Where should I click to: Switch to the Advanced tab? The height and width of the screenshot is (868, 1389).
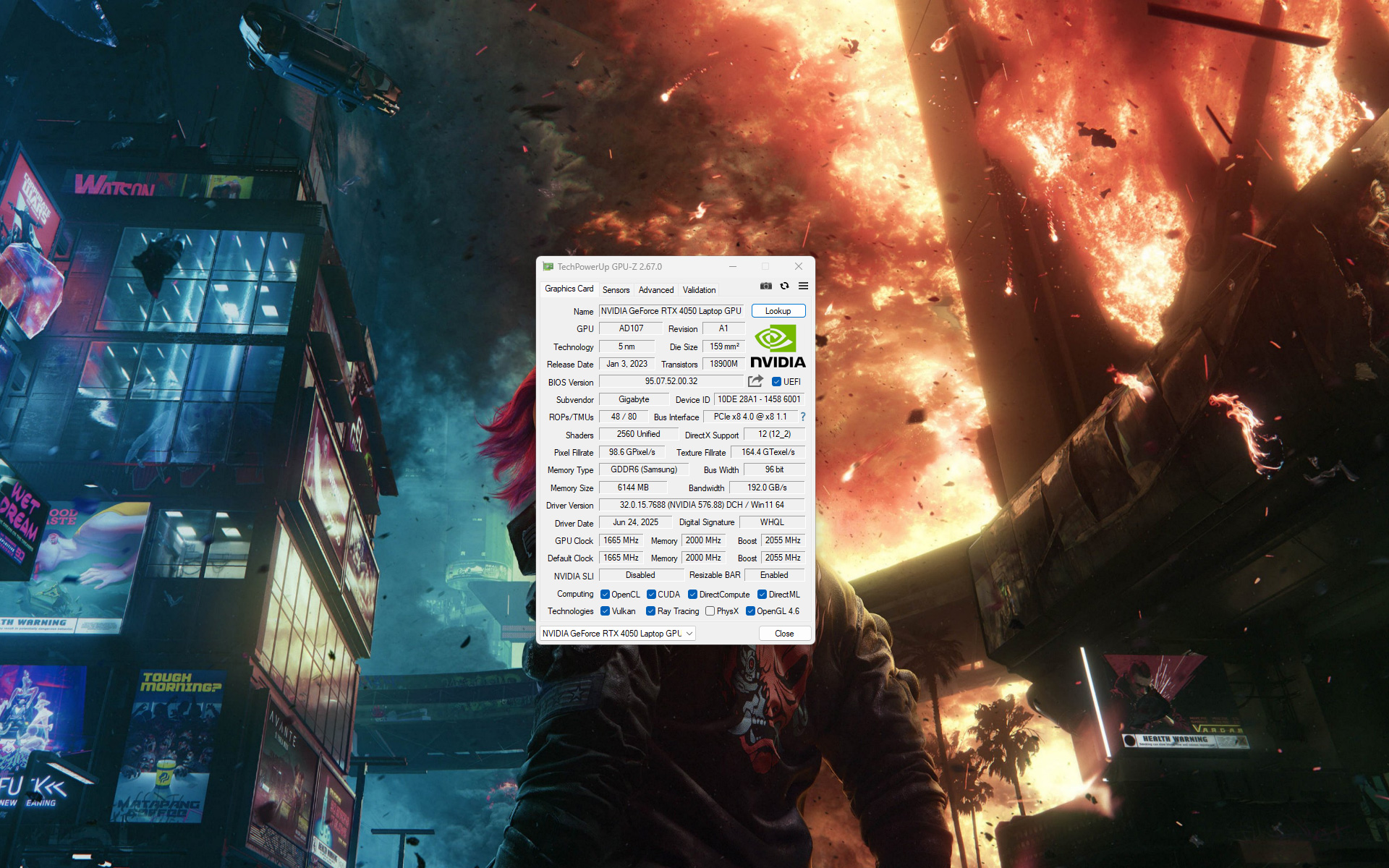click(655, 290)
